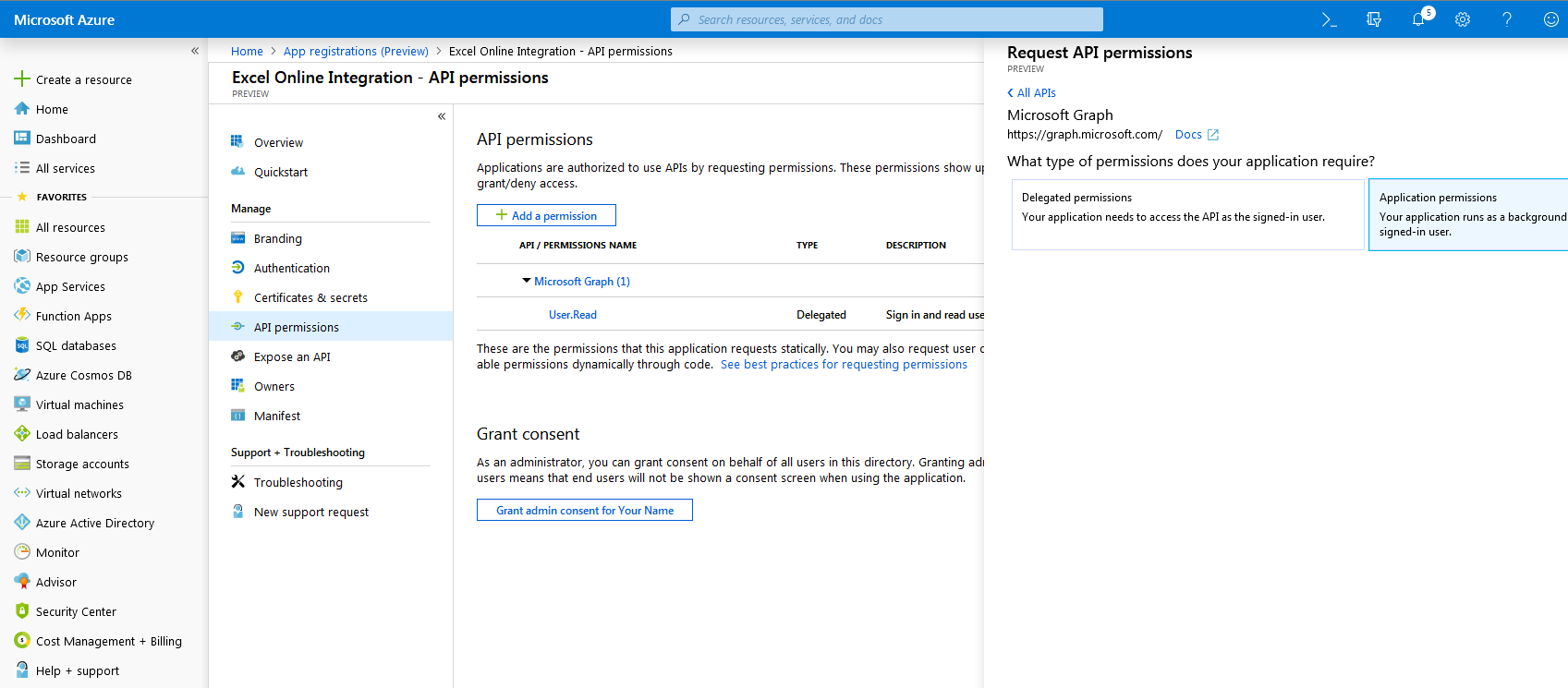Screen dimensions: 1568x688
Task: Open Cloud Shell from the top bar
Action: click(x=1329, y=19)
